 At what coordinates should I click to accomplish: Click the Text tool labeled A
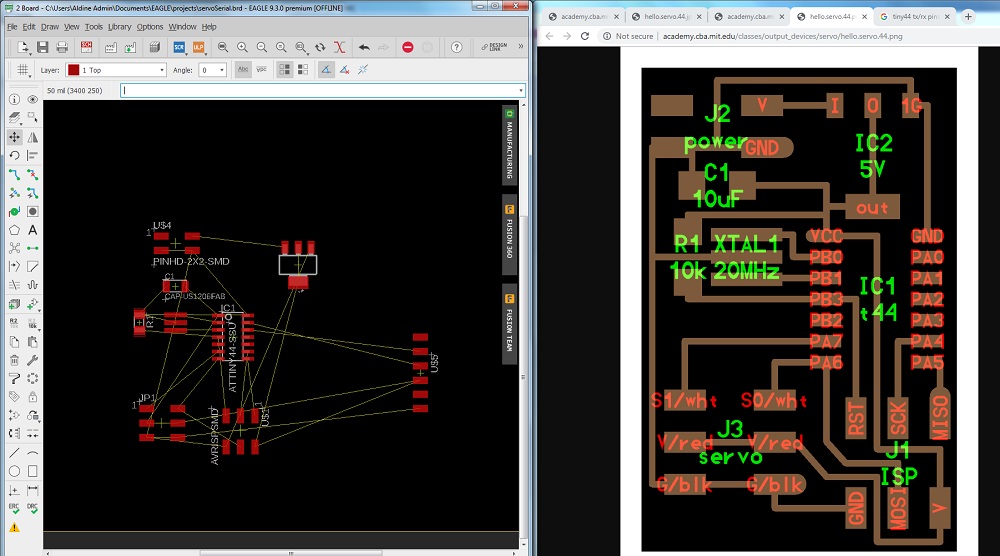(33, 230)
